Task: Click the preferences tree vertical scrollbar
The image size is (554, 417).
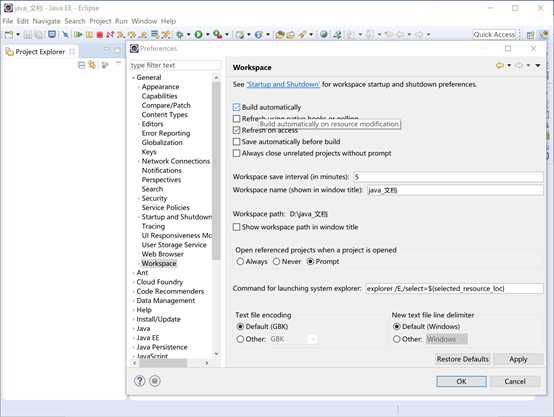Action: [x=216, y=171]
